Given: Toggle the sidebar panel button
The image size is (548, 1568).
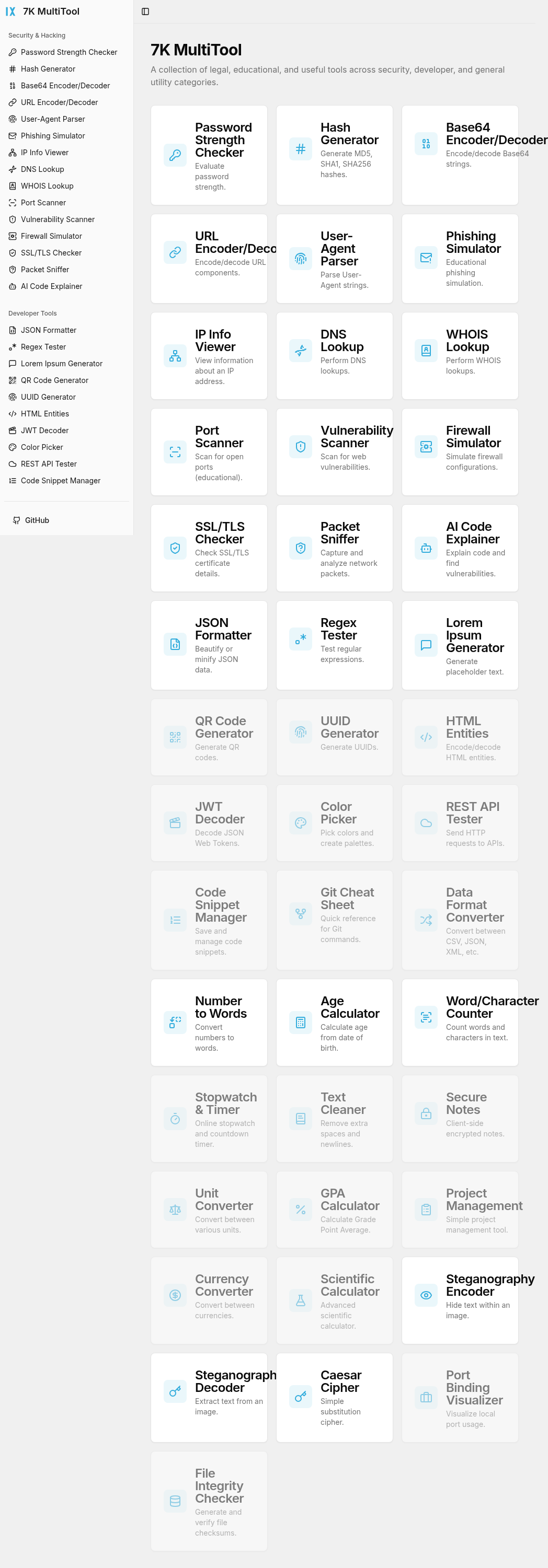Looking at the screenshot, I should 145,11.
